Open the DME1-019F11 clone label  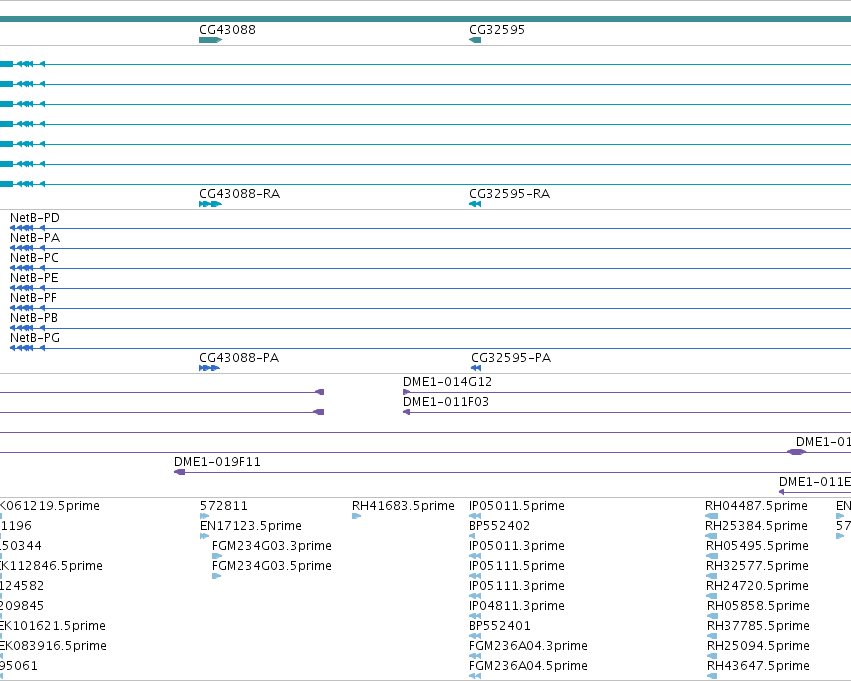(x=217, y=462)
